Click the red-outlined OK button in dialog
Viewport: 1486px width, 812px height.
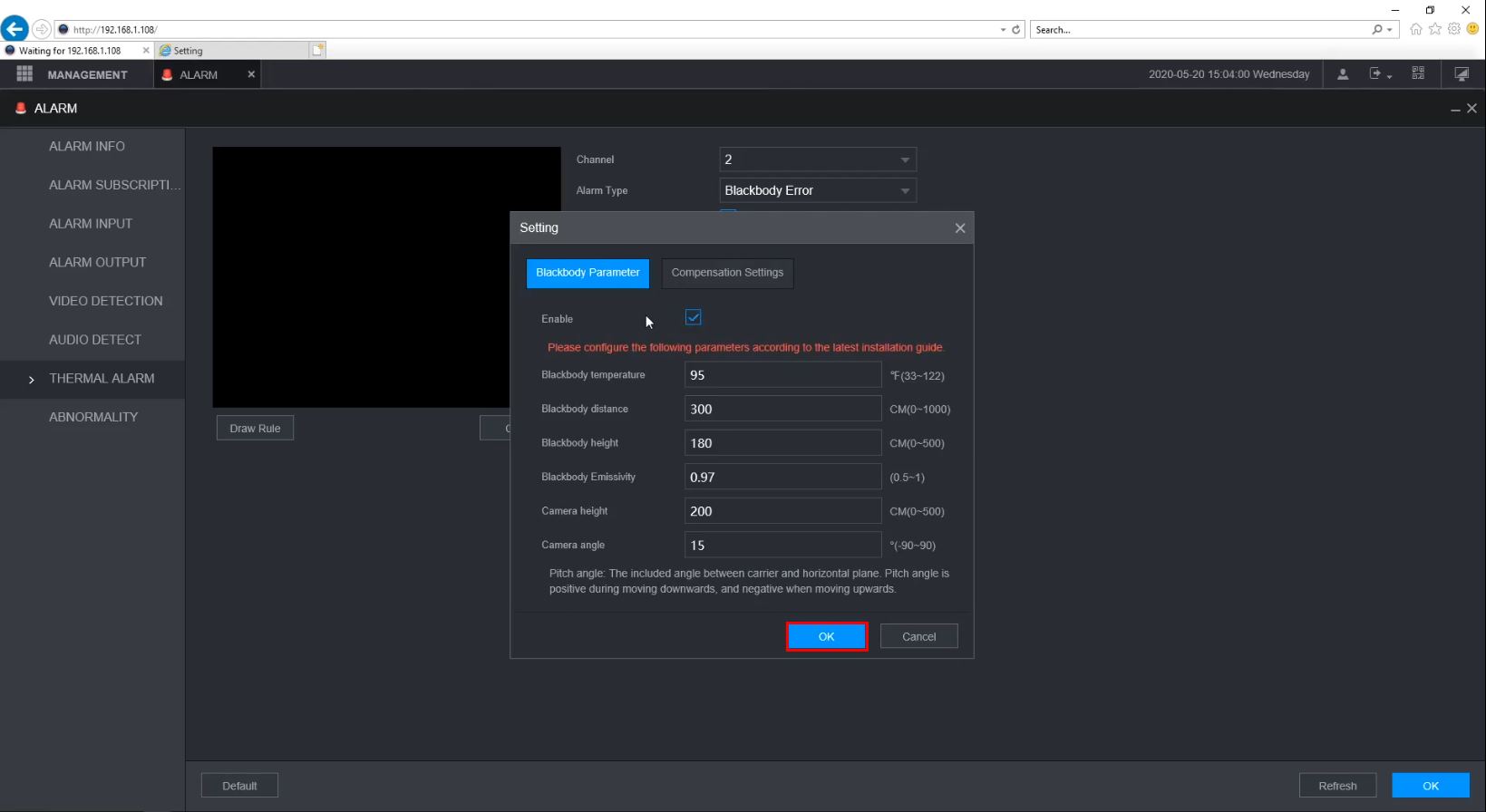click(x=827, y=636)
